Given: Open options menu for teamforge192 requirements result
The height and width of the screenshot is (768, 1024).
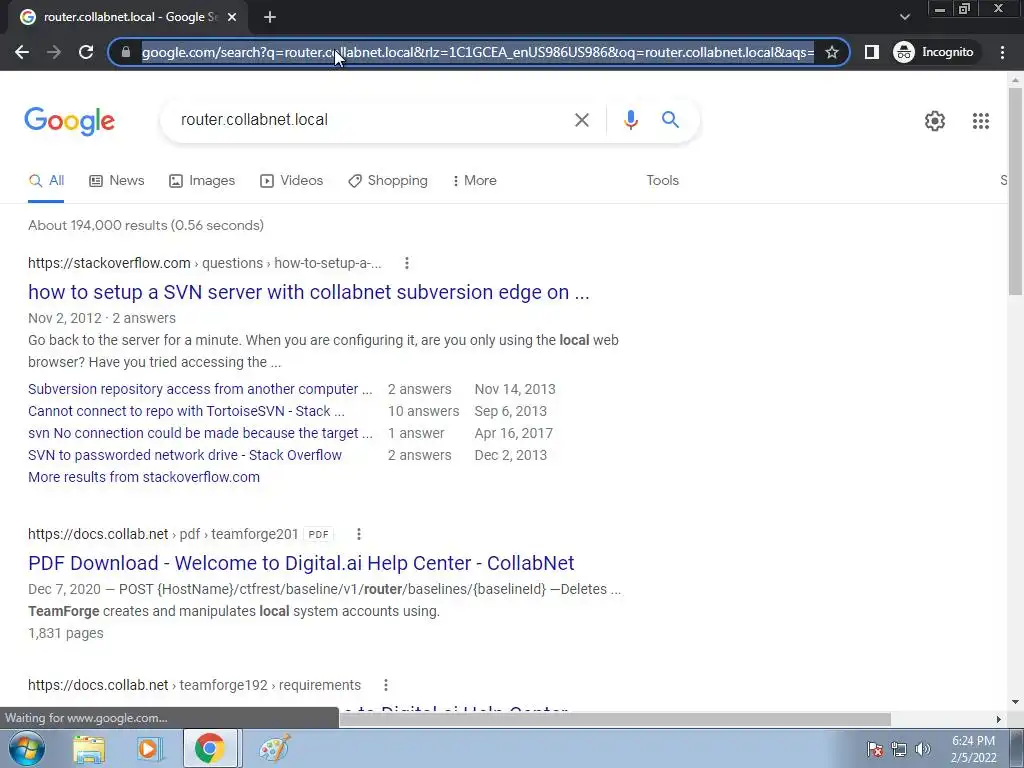Looking at the screenshot, I should tap(386, 685).
